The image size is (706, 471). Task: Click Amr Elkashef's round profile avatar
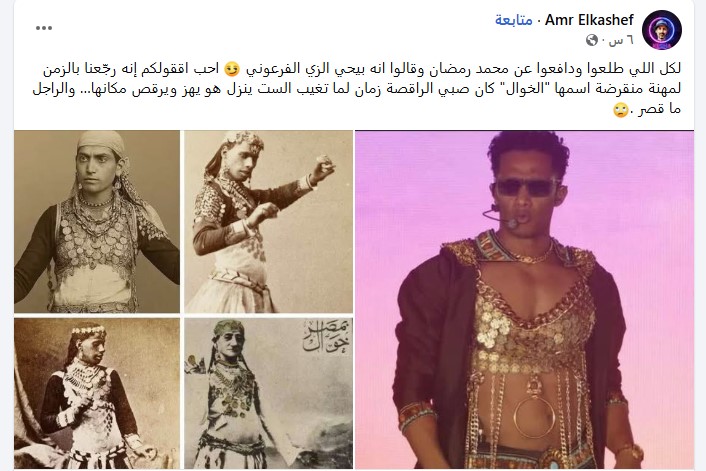pyautogui.click(x=661, y=30)
